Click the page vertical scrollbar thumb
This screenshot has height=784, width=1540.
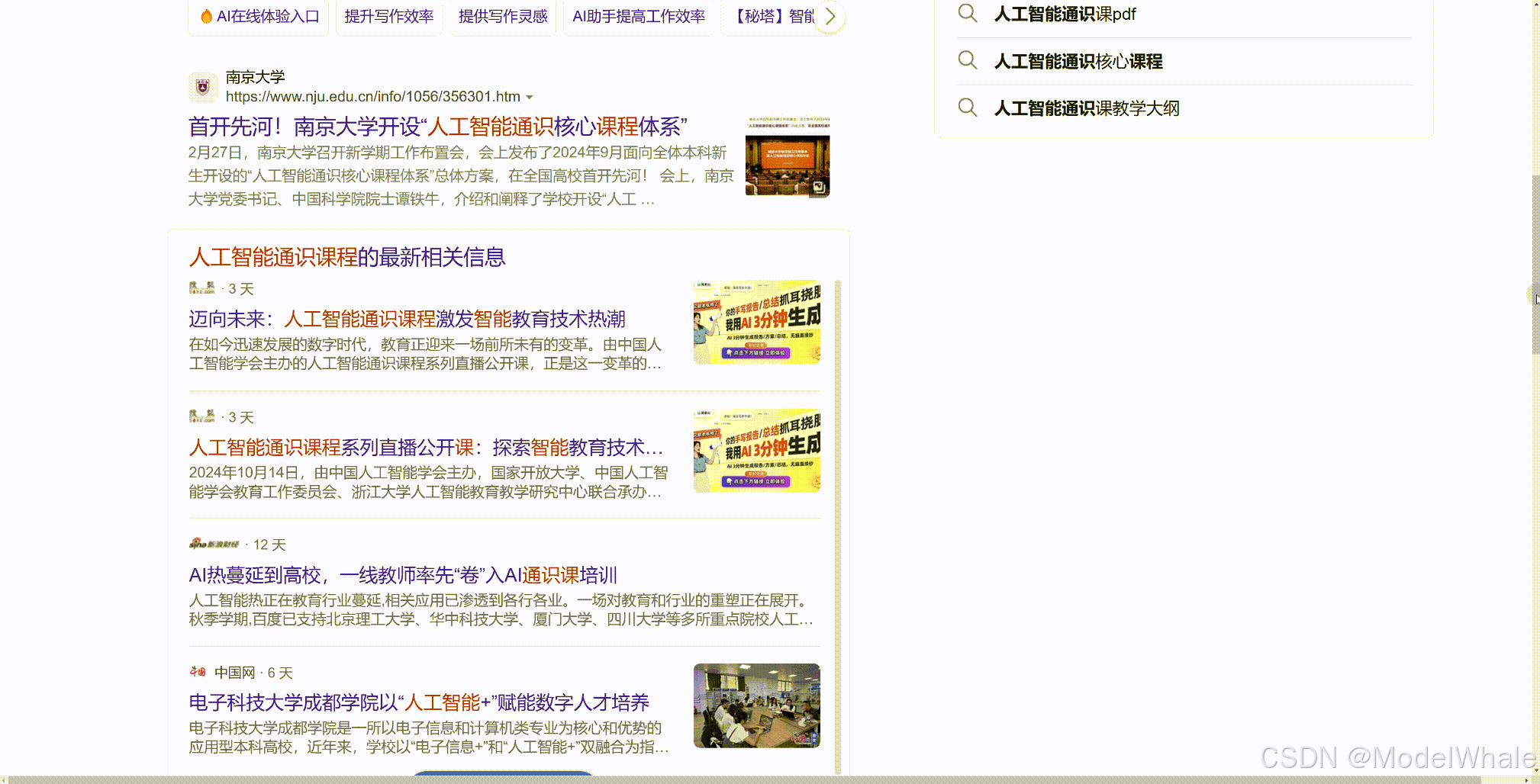coord(1535,264)
